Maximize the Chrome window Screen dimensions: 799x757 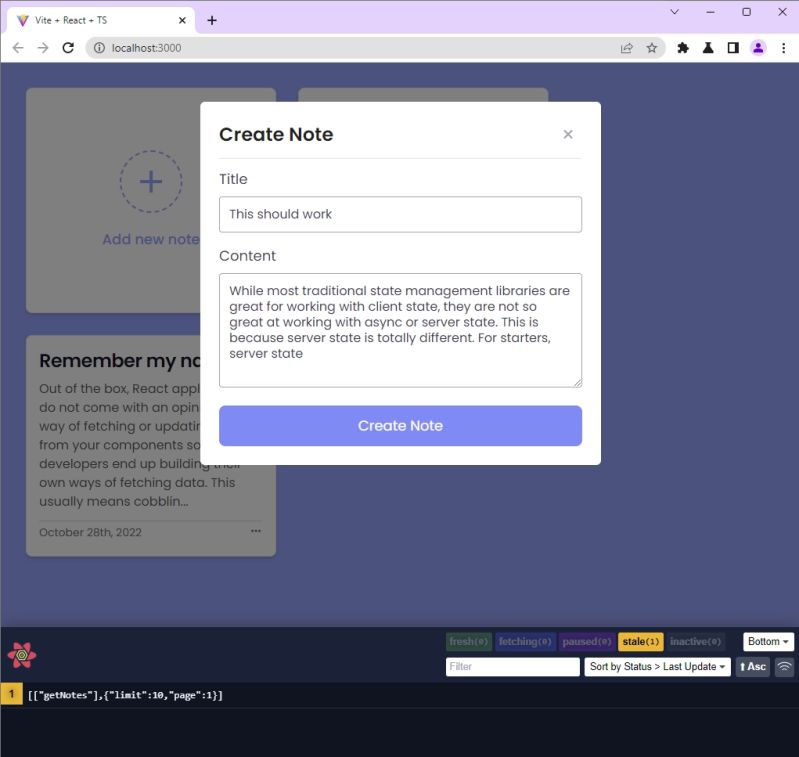pyautogui.click(x=746, y=12)
